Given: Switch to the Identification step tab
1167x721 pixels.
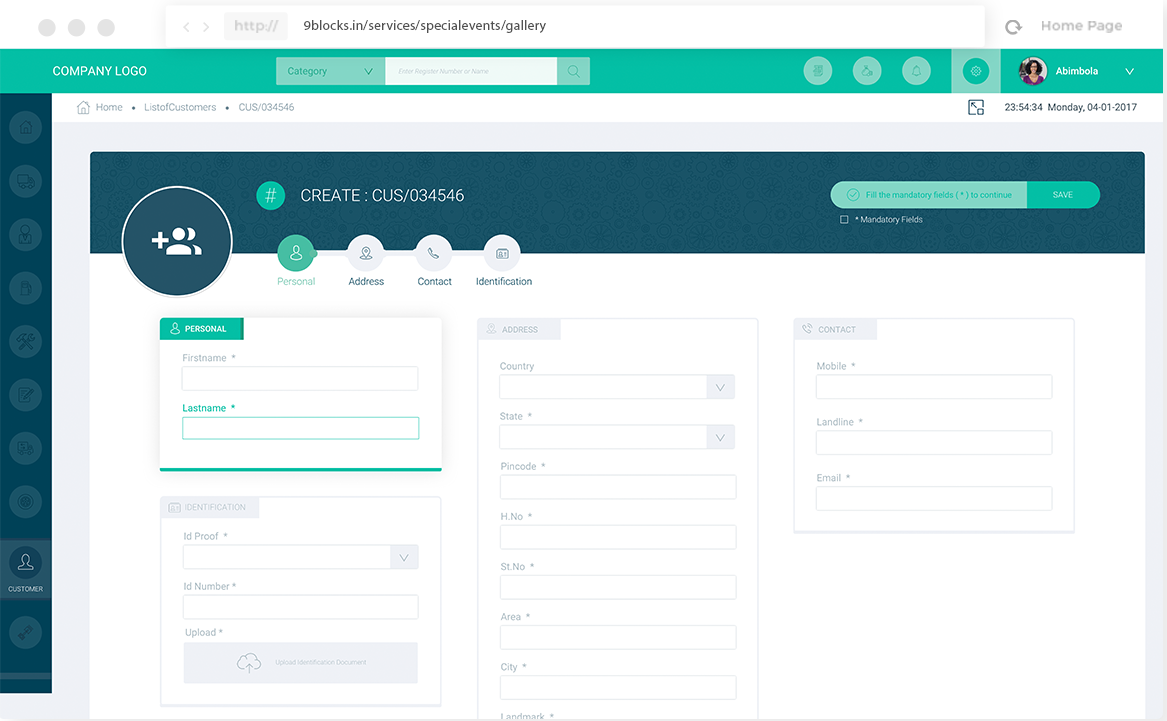Looking at the screenshot, I should [503, 260].
